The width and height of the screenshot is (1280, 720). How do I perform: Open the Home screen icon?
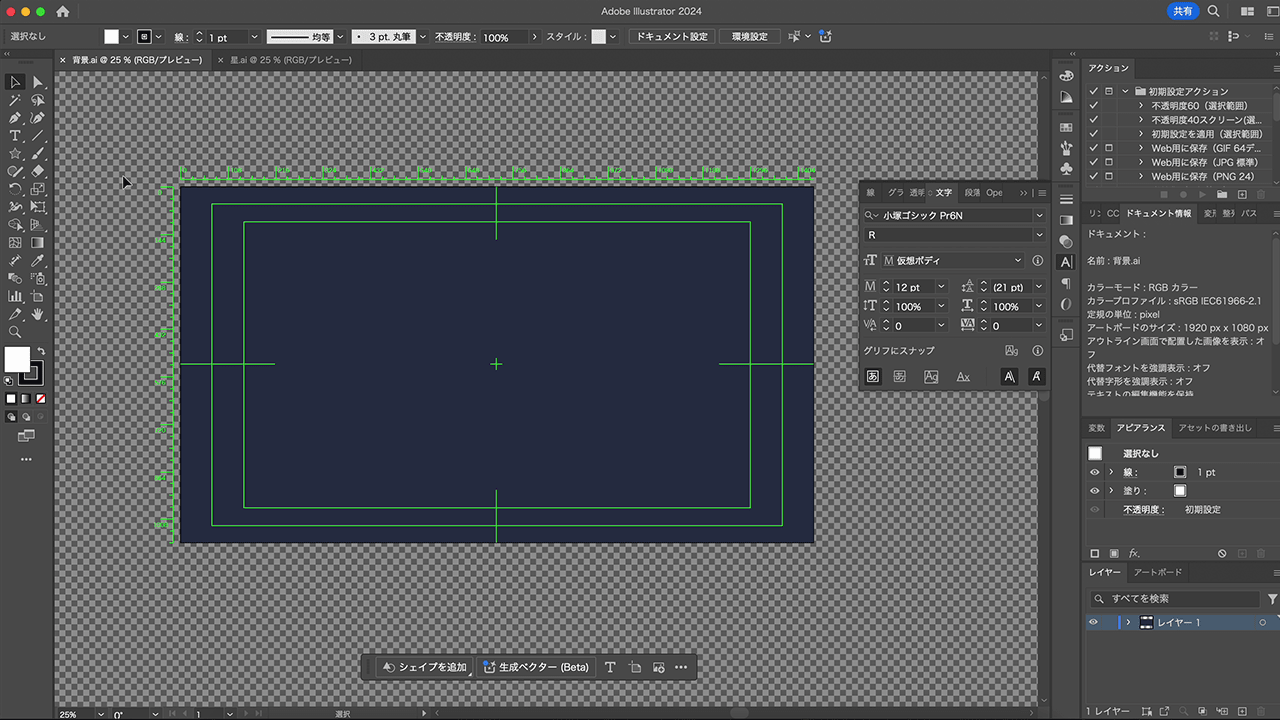tap(63, 11)
